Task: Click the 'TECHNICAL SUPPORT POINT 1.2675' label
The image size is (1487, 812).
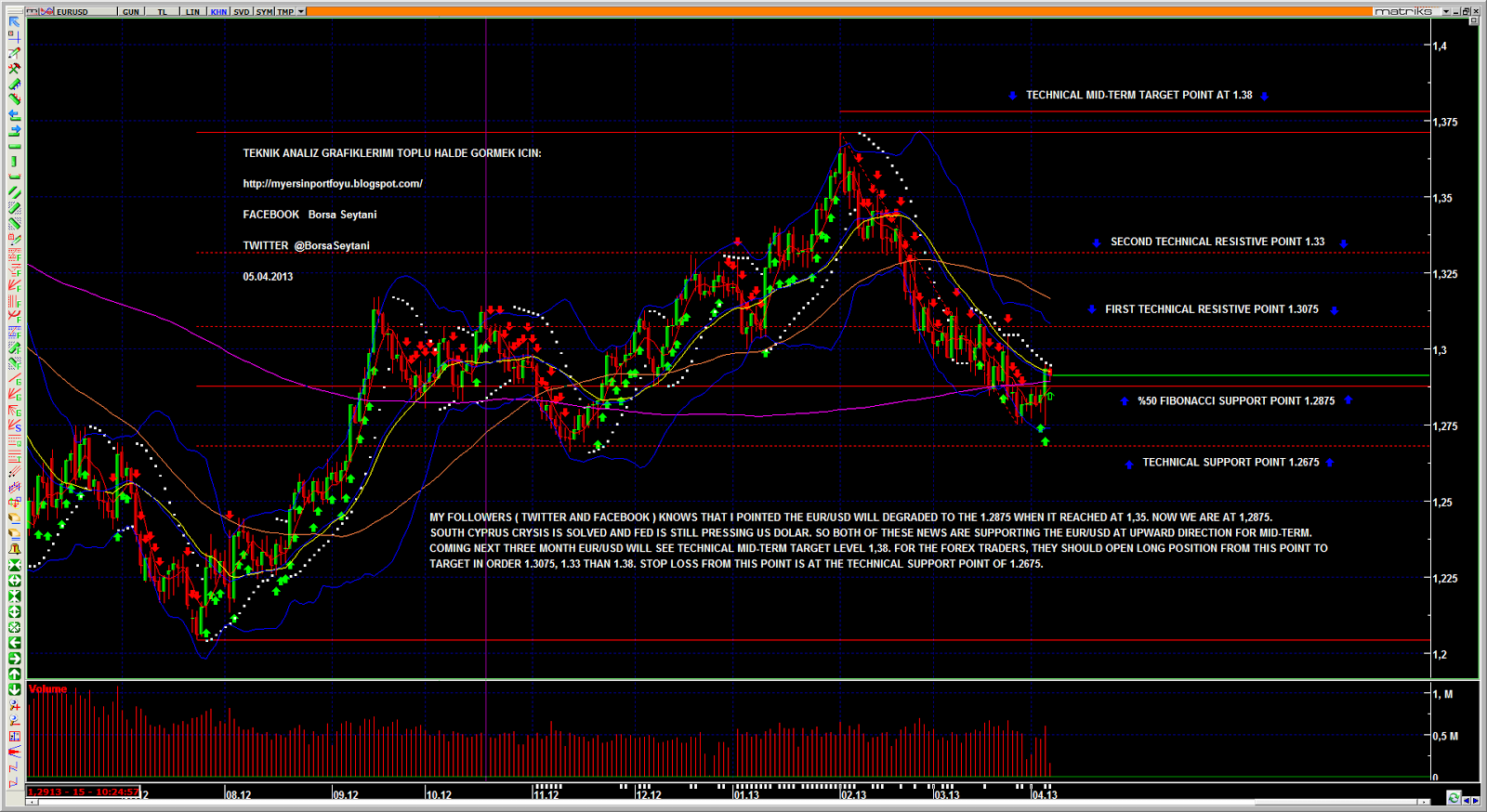Action: (x=1230, y=463)
